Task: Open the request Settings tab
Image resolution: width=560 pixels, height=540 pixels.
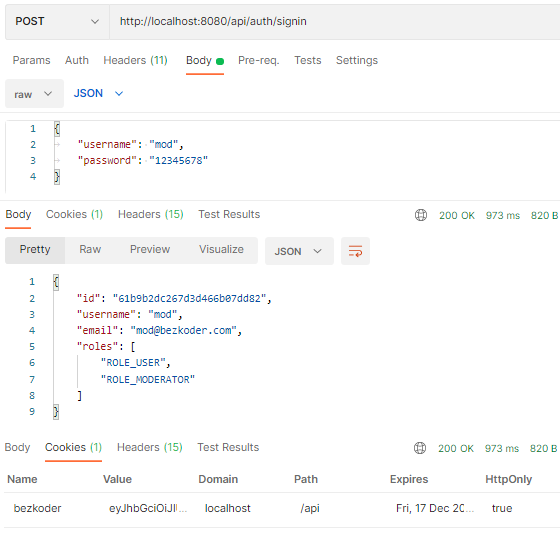Action: 357,60
